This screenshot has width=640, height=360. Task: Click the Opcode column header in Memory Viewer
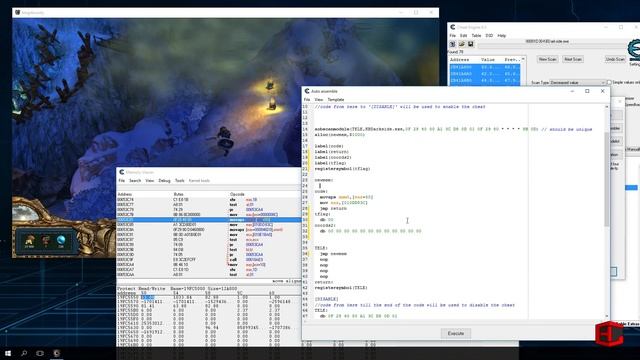coord(237,195)
